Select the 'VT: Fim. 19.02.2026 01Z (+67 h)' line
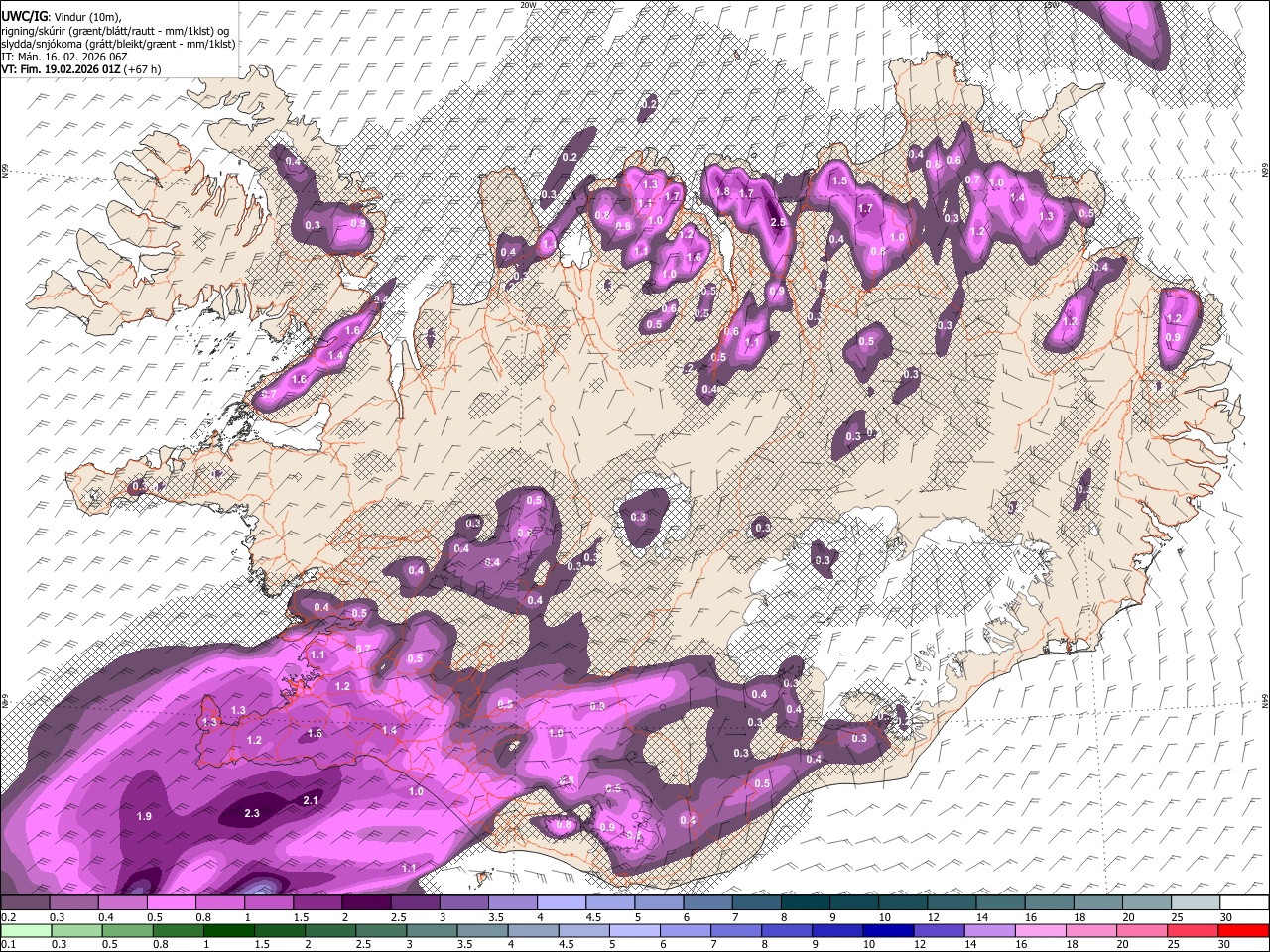The height and width of the screenshot is (952, 1270). click(80, 68)
